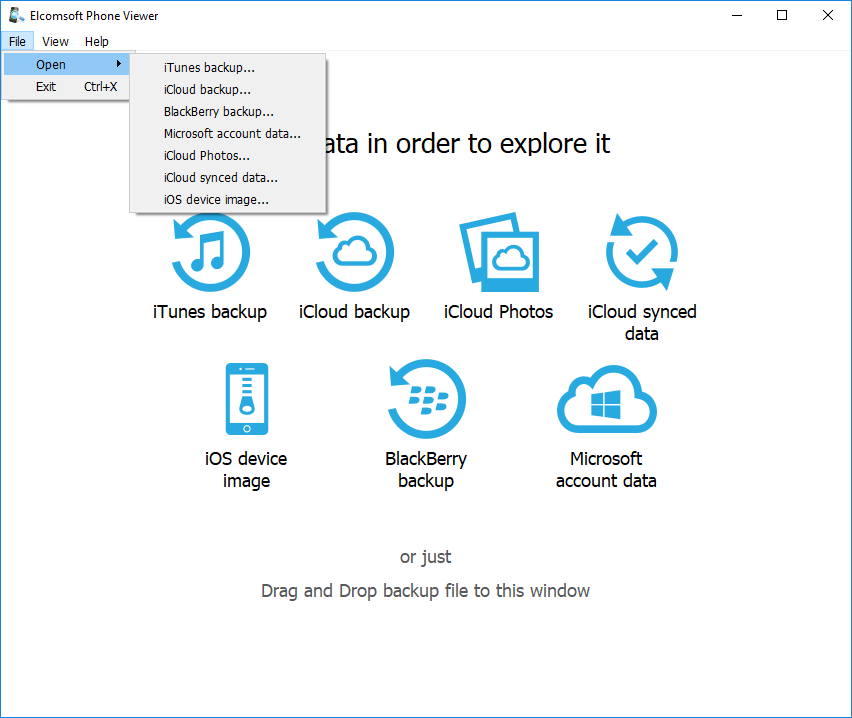852x718 pixels.
Task: Click the Elcomsoft Phone Viewer title bar icon
Action: tap(16, 15)
